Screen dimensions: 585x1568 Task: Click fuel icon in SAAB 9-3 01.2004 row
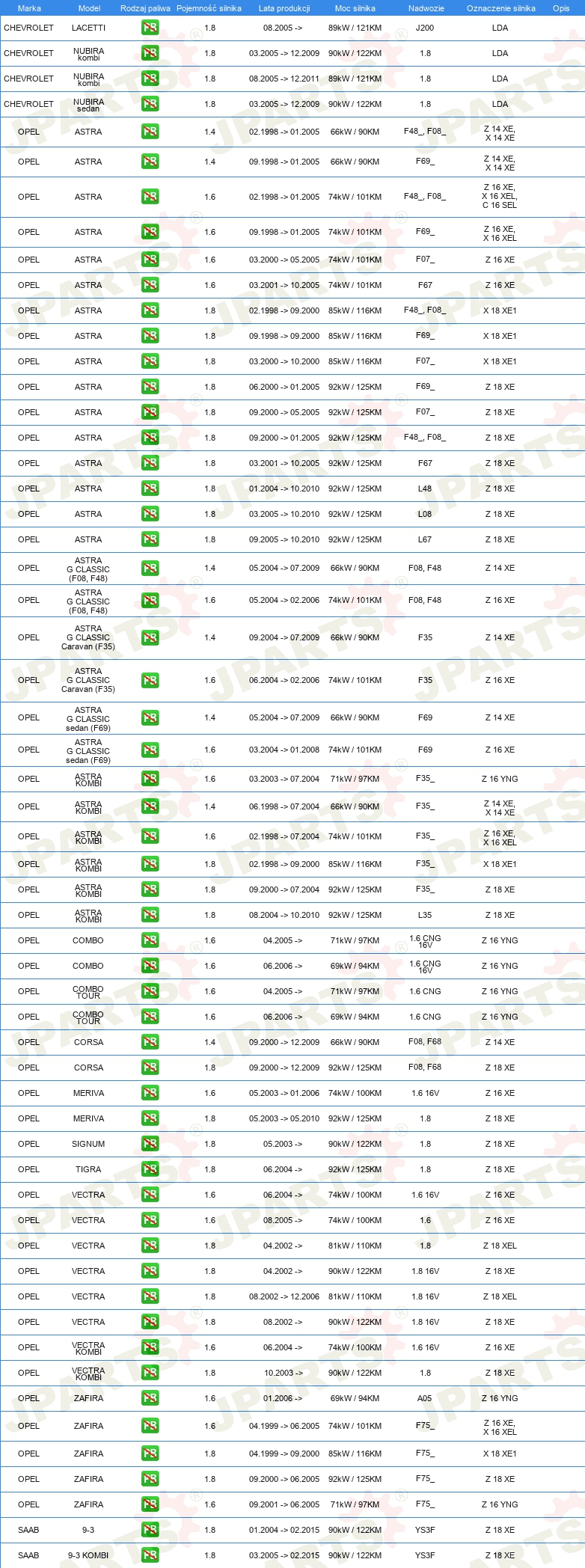point(150,1530)
